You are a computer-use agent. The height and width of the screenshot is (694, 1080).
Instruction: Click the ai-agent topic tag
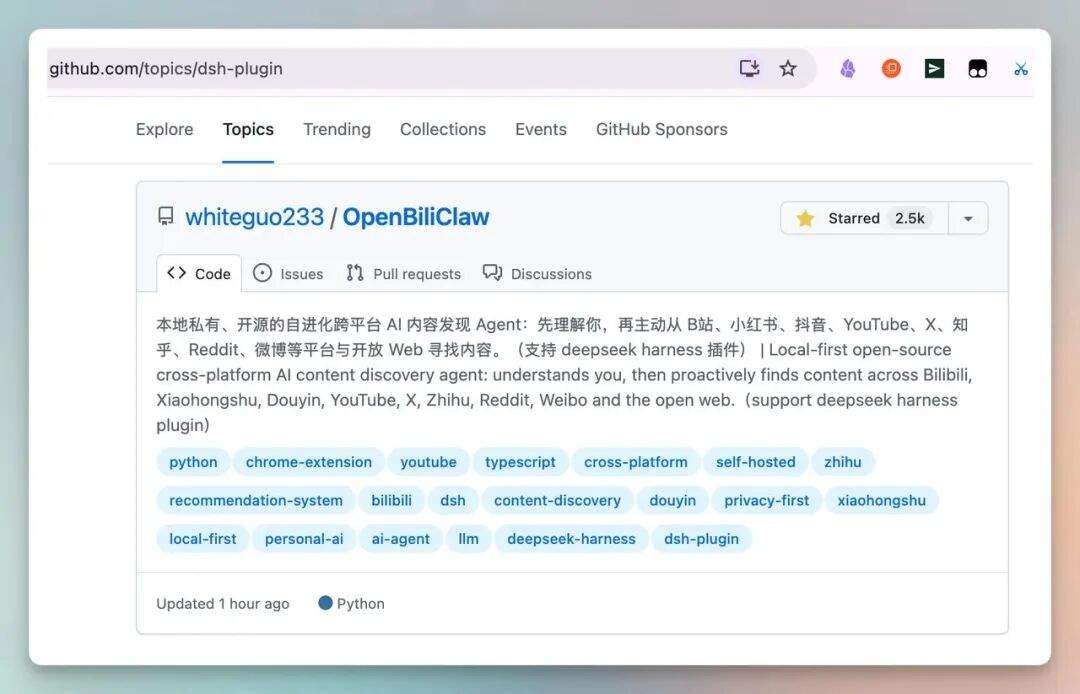pyautogui.click(x=401, y=539)
